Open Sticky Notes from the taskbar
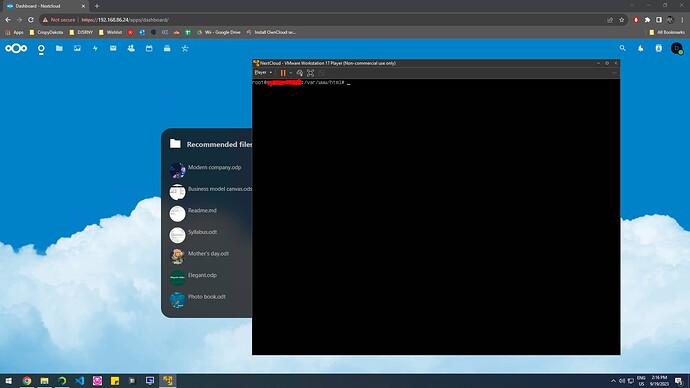The height and width of the screenshot is (388, 690). pyautogui.click(x=115, y=381)
